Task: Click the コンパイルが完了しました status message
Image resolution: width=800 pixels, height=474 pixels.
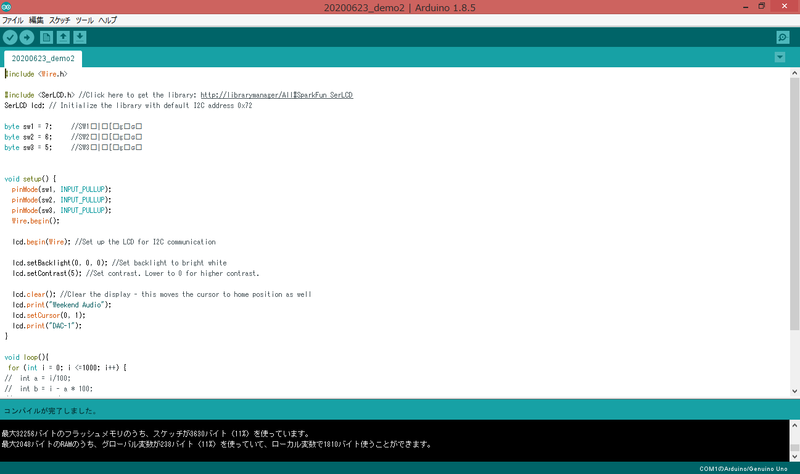Action: [x=50, y=411]
